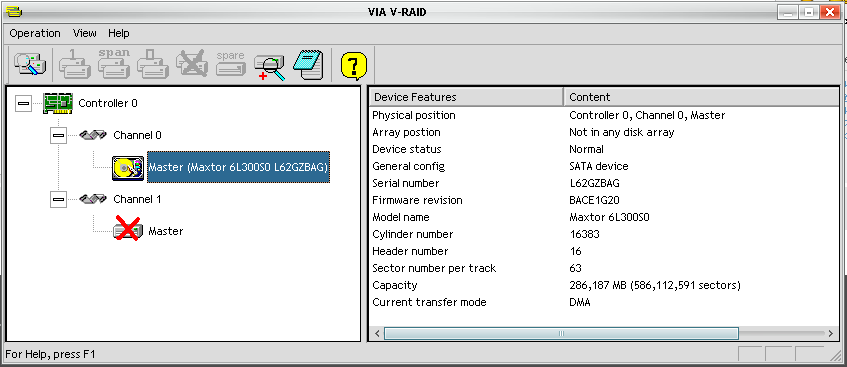Click the span array toolbar icon
This screenshot has height=367, width=847.
point(114,65)
